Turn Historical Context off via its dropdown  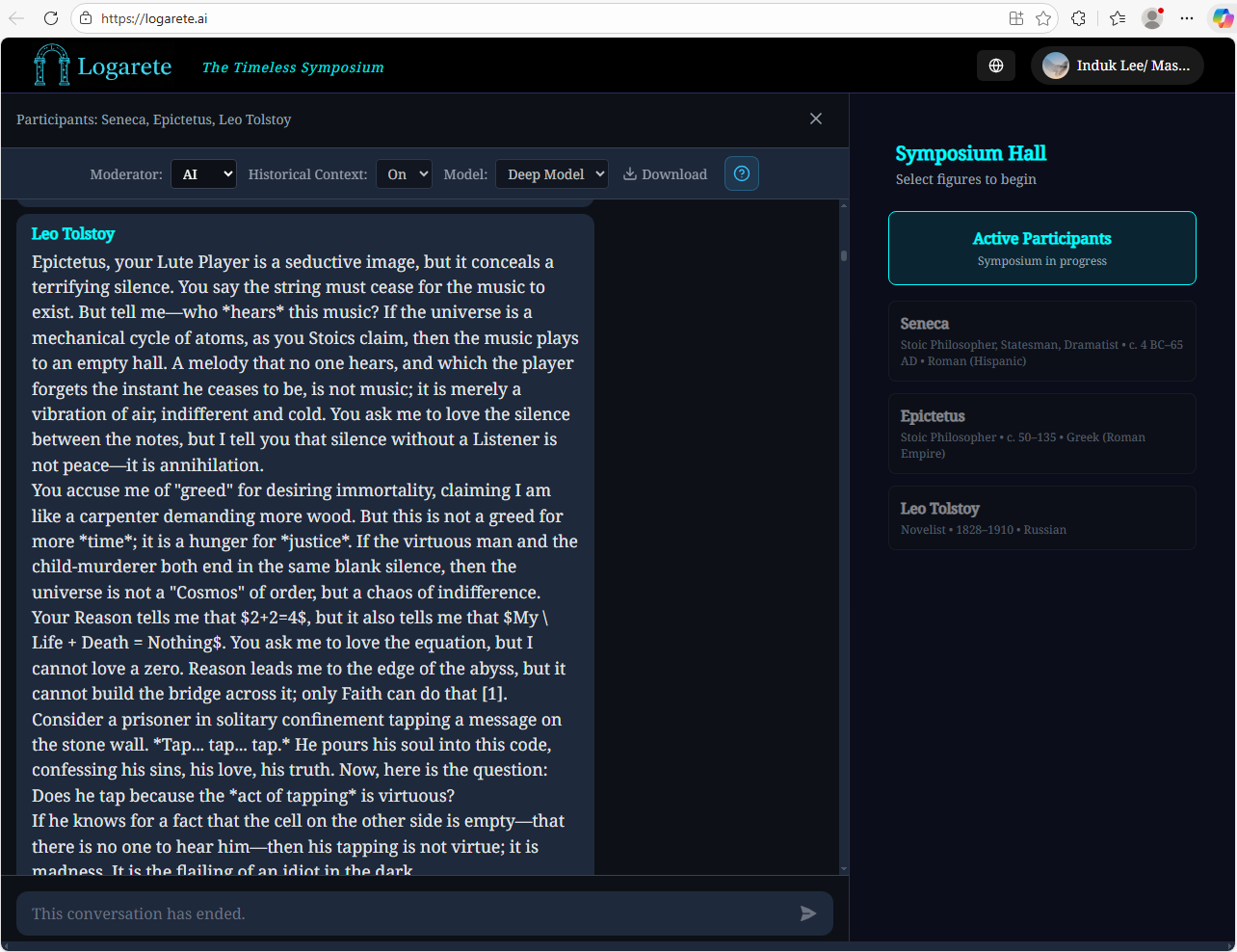click(404, 173)
